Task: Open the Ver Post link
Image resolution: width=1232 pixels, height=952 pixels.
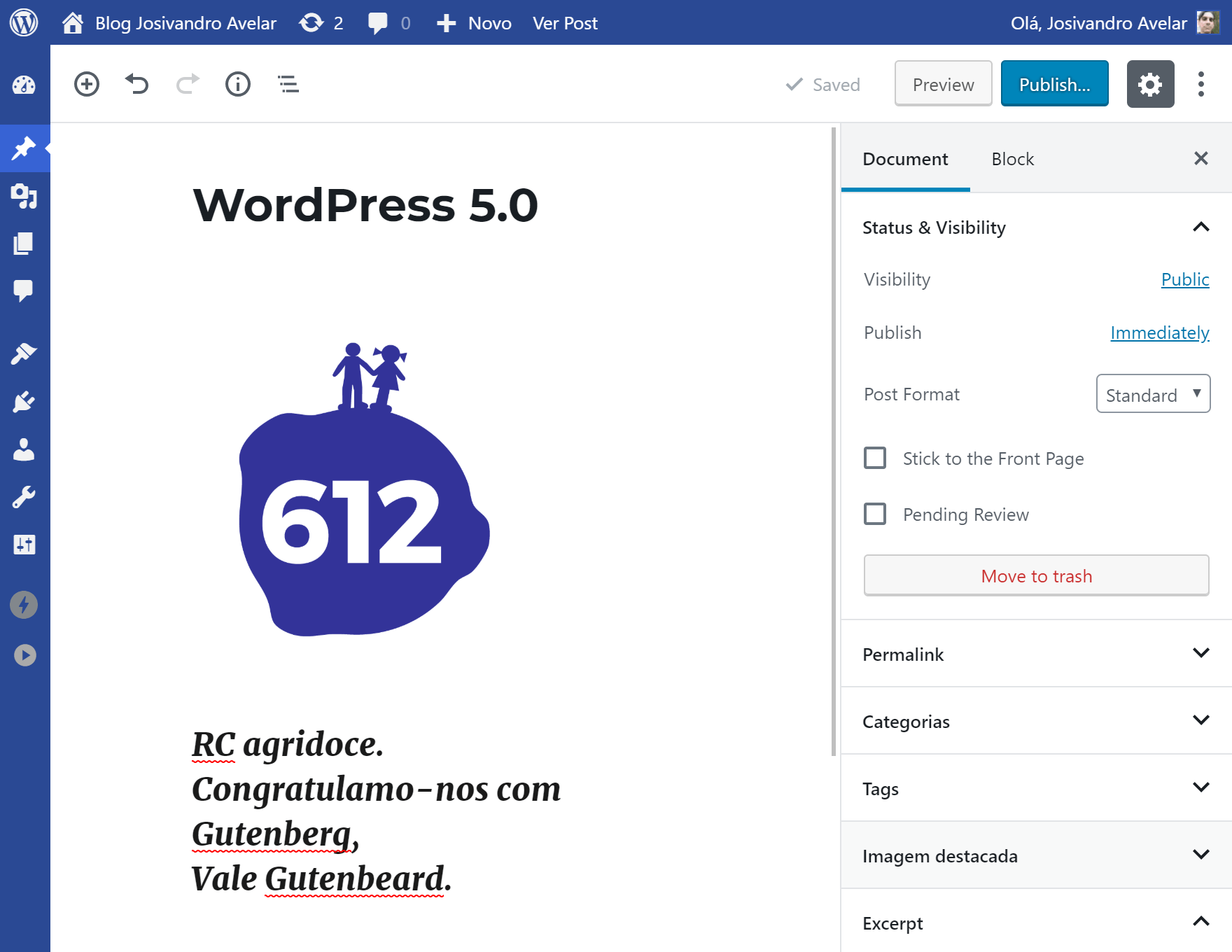Action: 565,23
